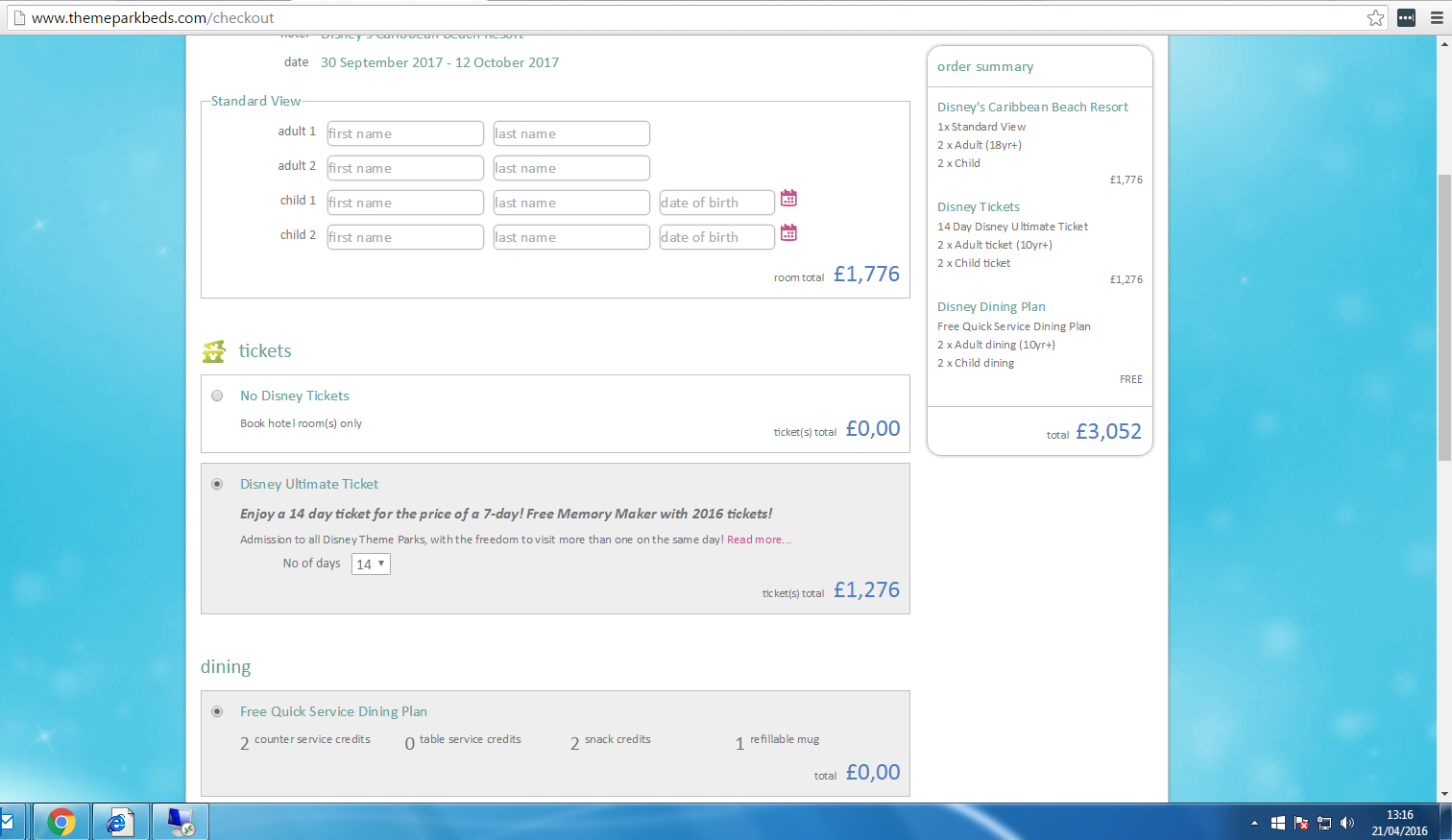The image size is (1452, 840).
Task: Click the No Disney Tickets £0,00 total
Action: point(873,428)
